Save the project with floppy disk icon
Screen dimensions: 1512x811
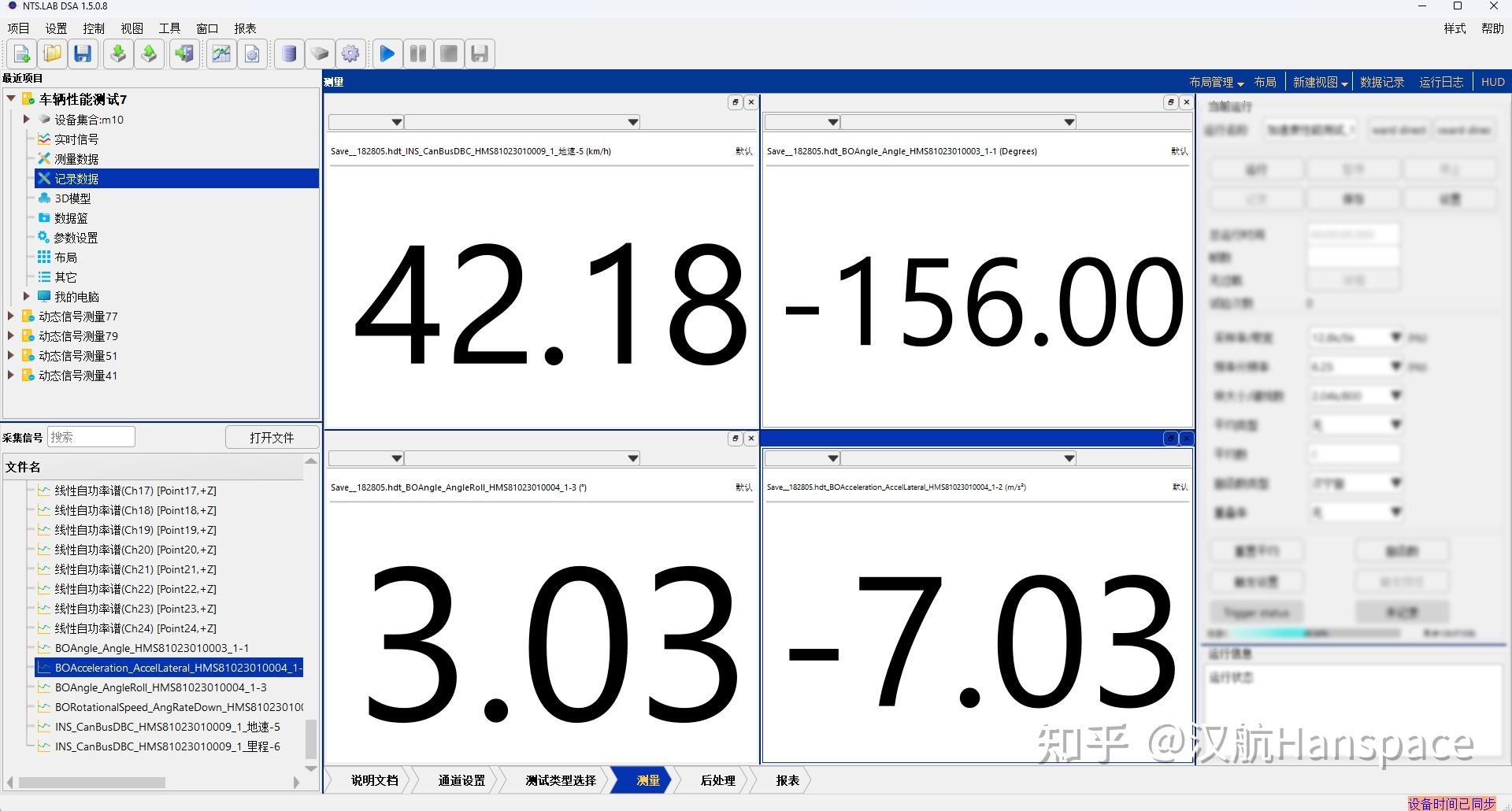(83, 54)
